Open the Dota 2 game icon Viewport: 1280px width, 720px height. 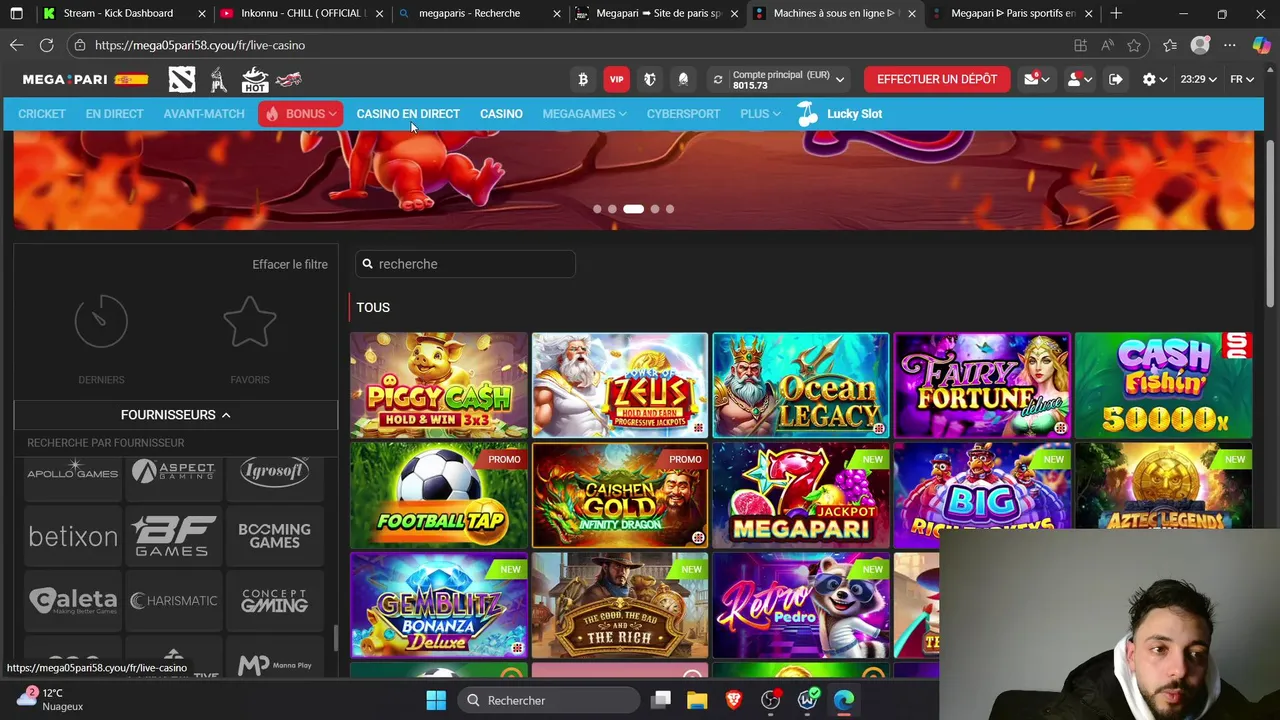(x=182, y=79)
